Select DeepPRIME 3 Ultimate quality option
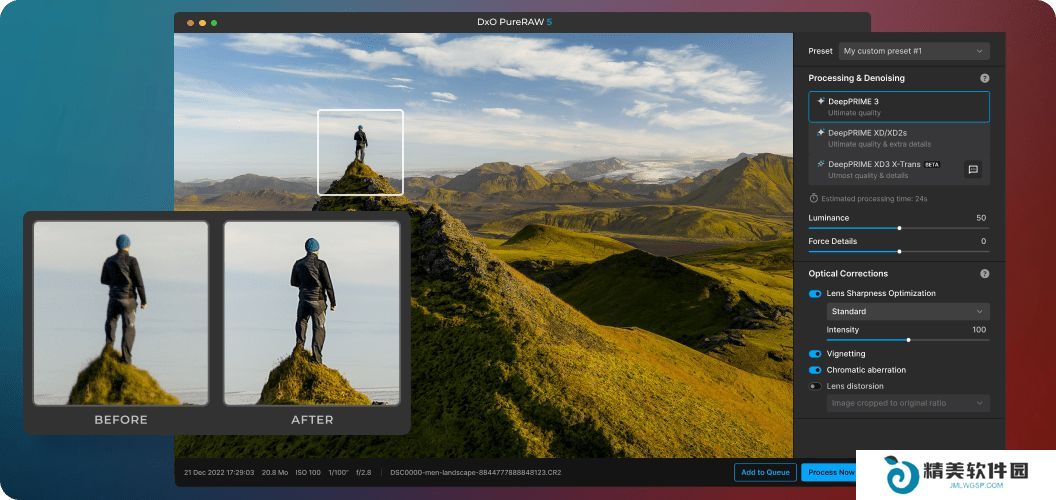Screen dimensions: 1056x500 pos(899,107)
